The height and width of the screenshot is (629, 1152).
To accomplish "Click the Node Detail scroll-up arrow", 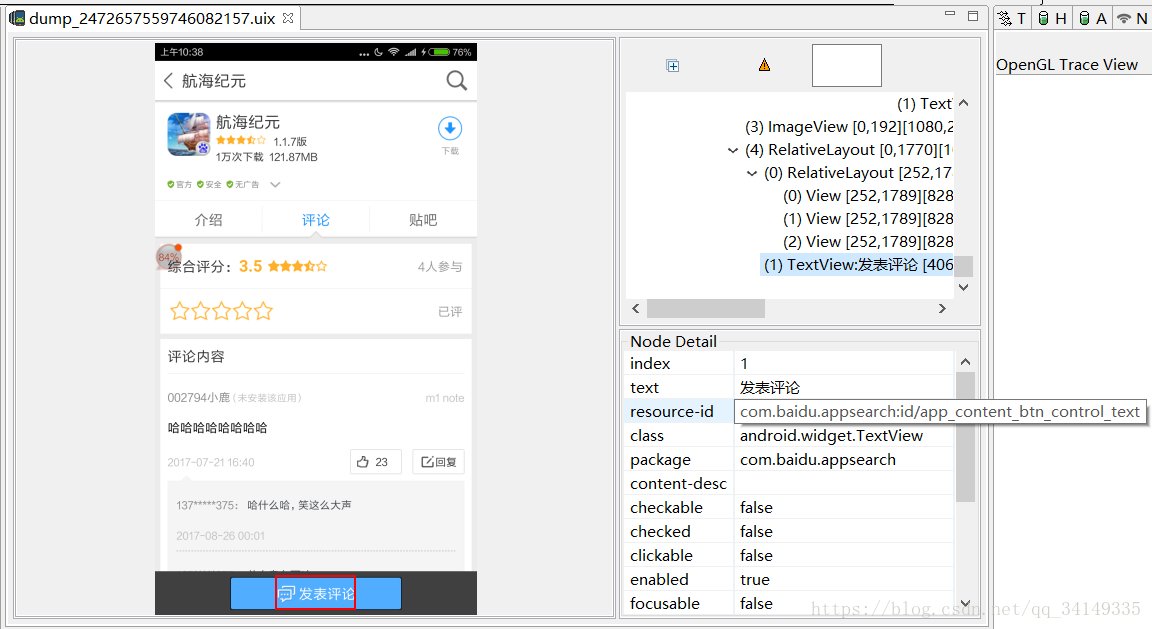I will pyautogui.click(x=965, y=362).
